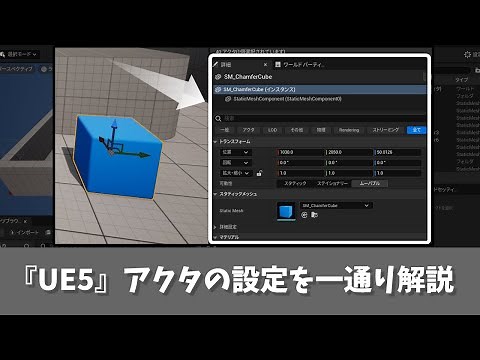Click the rotation X value field
Image resolution: width=480 pixels, height=360 pixels.
point(300,163)
